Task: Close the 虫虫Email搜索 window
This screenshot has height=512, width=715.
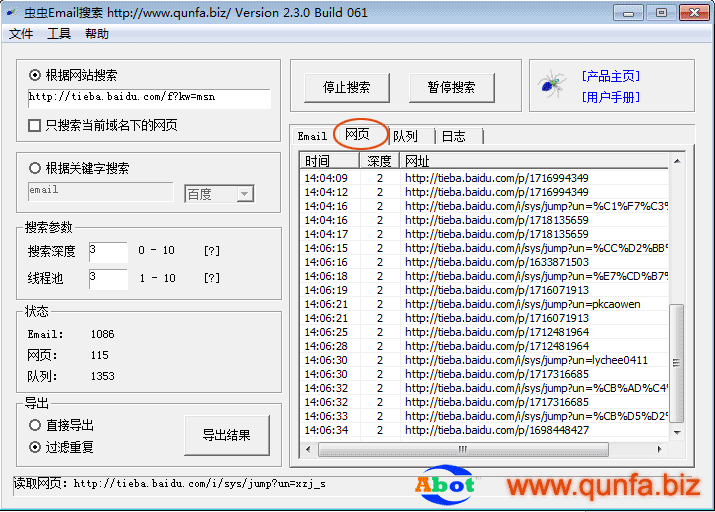Action: 694,13
